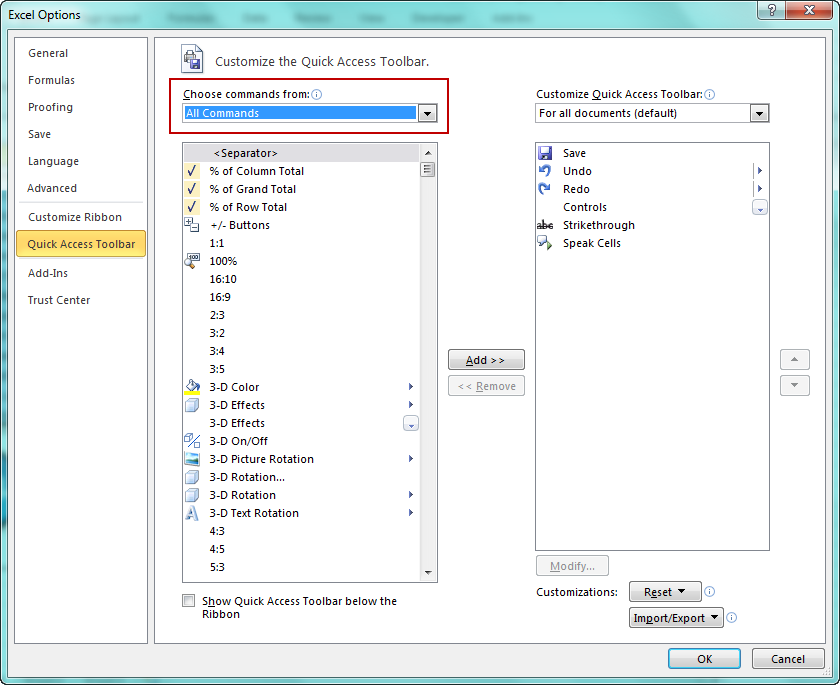Select Controls in the toolbar list
This screenshot has width=840, height=685.
(652, 207)
